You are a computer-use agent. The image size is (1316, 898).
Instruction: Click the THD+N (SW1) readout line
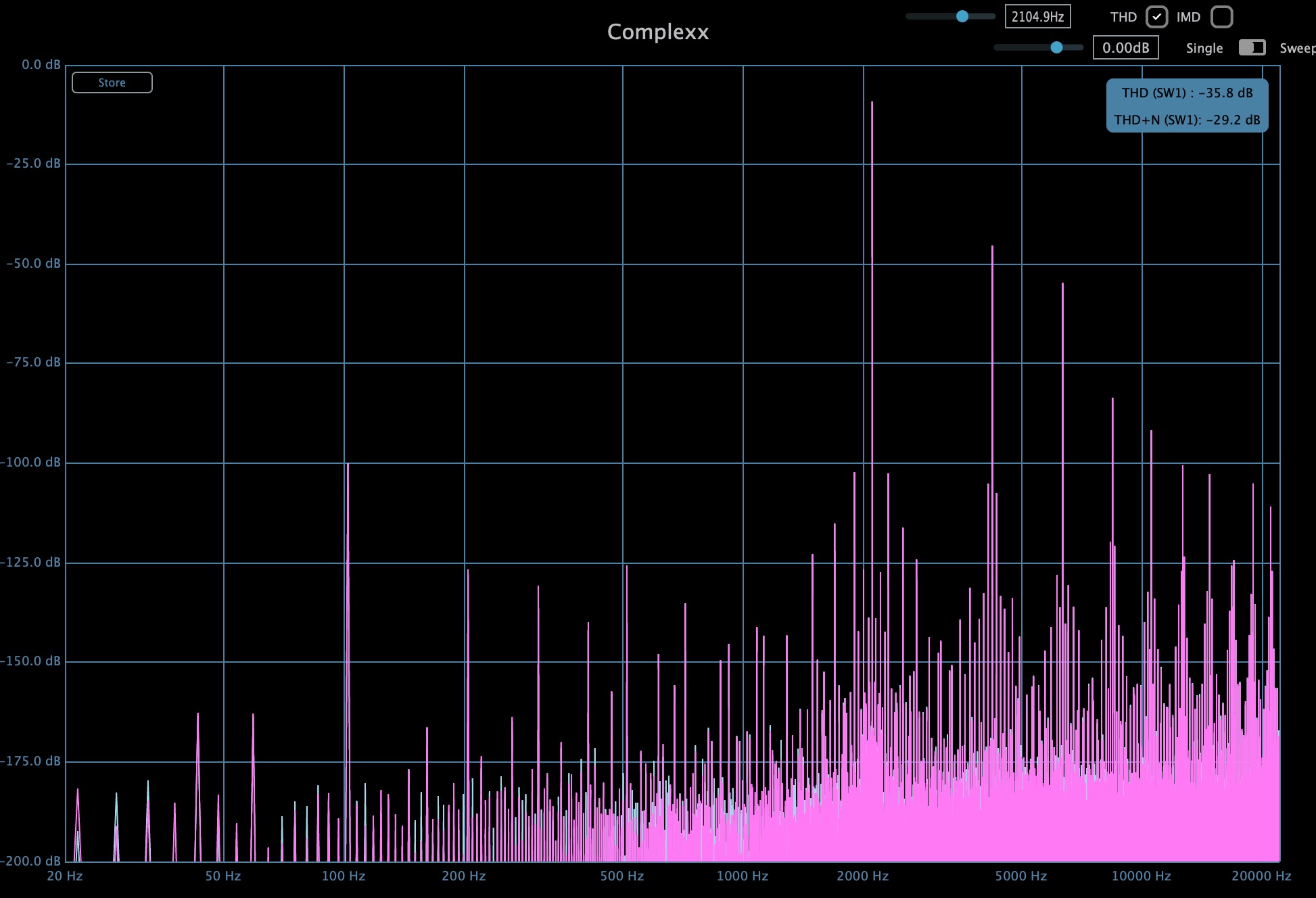click(x=1187, y=120)
